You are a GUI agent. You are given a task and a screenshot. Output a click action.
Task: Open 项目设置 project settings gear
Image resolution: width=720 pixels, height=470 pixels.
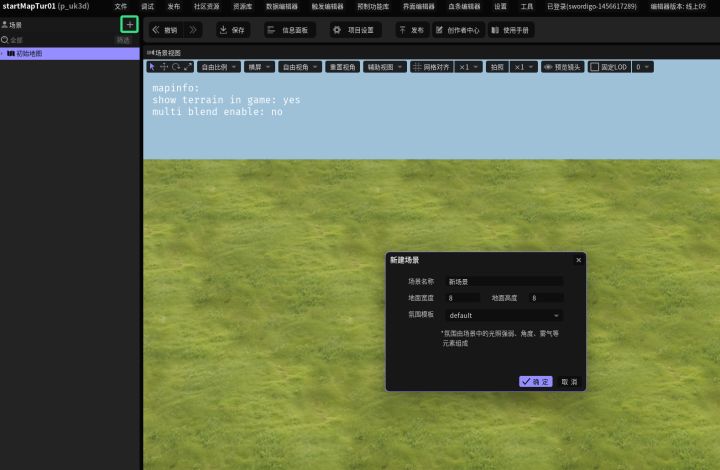[355, 30]
